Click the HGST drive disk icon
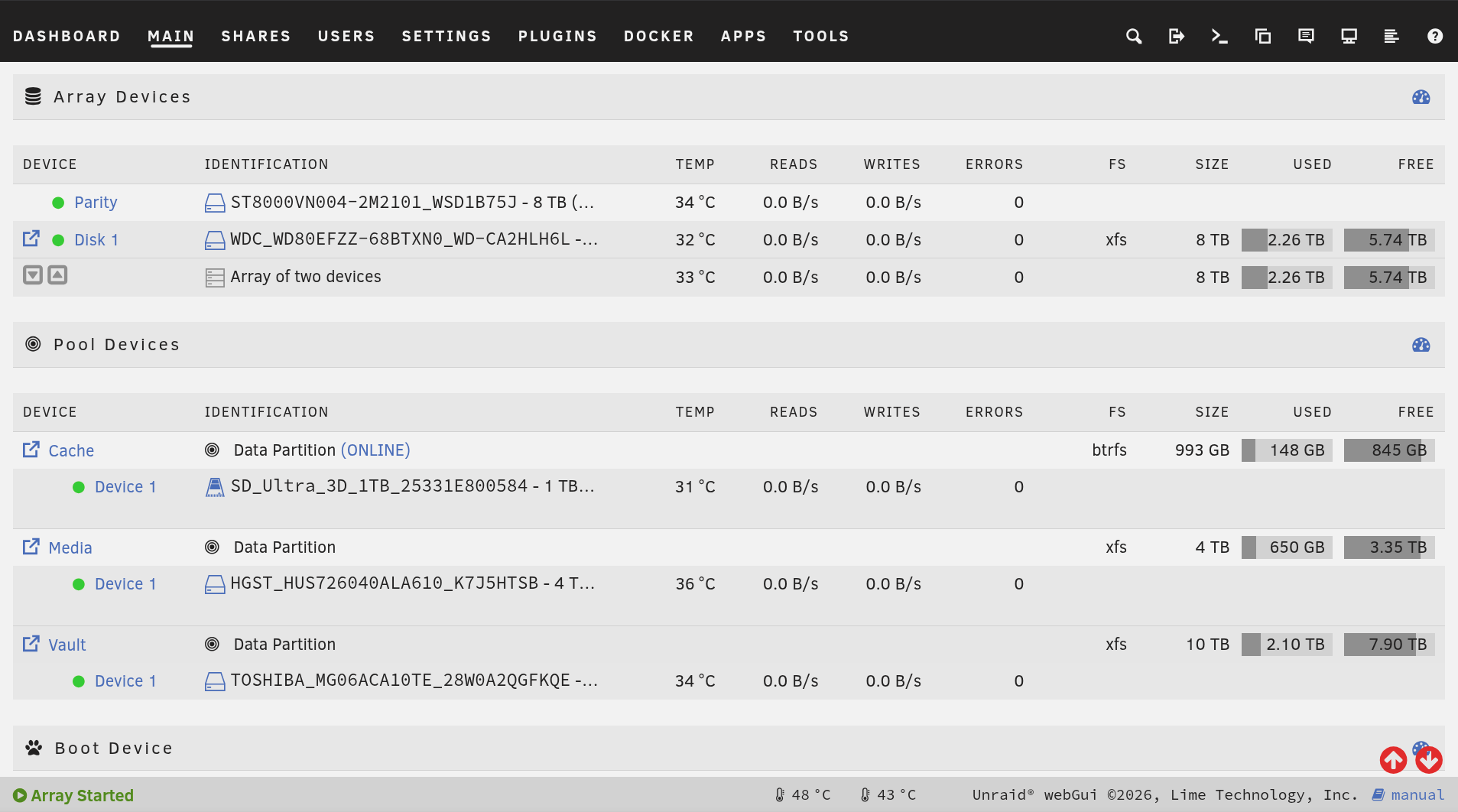This screenshot has height=812, width=1458. click(215, 584)
